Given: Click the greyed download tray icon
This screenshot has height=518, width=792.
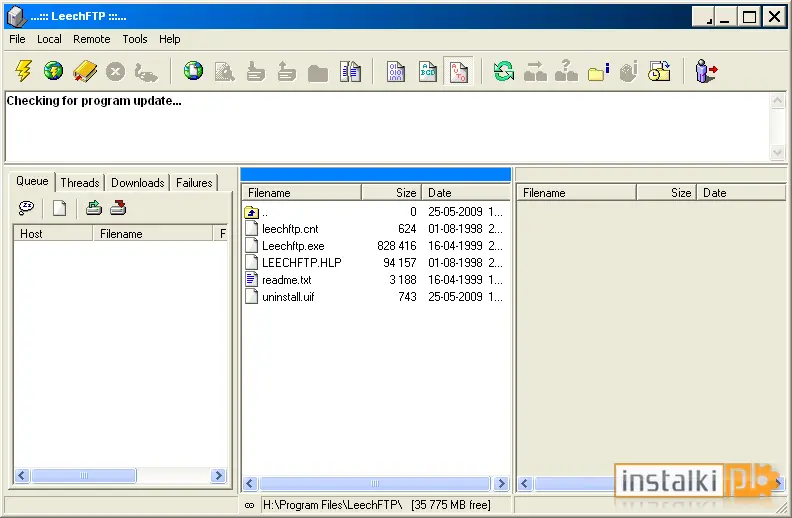Looking at the screenshot, I should click(256, 72).
